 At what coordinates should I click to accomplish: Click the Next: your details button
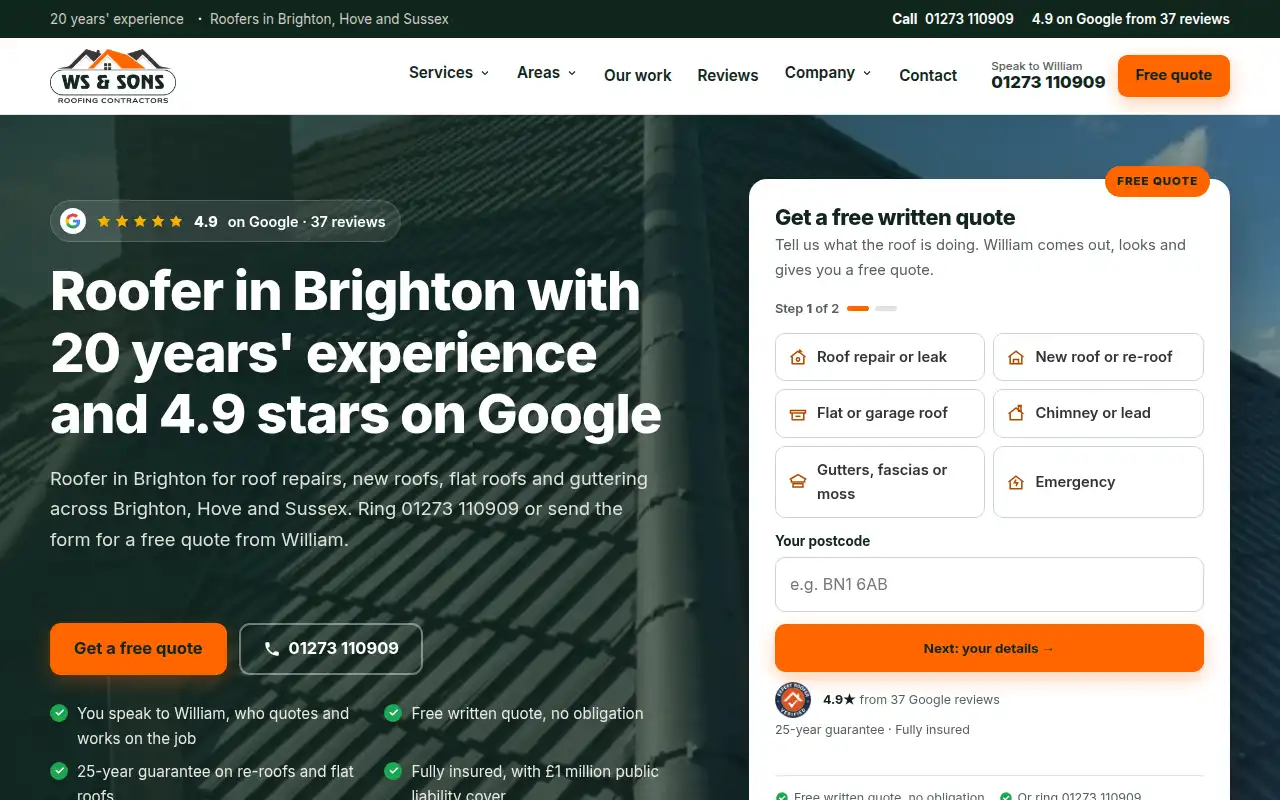(x=989, y=648)
